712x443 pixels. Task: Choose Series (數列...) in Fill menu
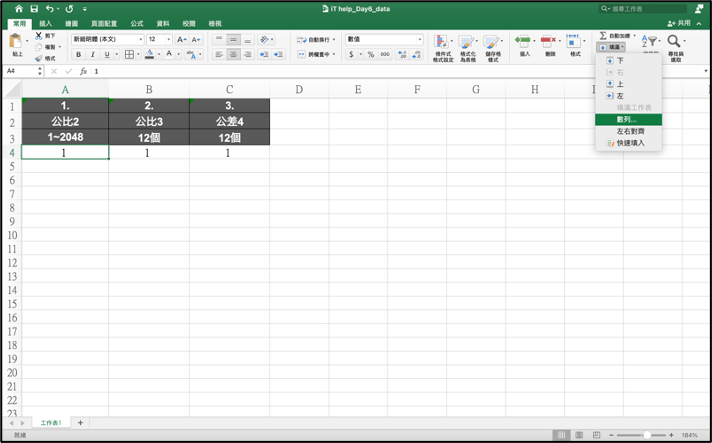[628, 119]
